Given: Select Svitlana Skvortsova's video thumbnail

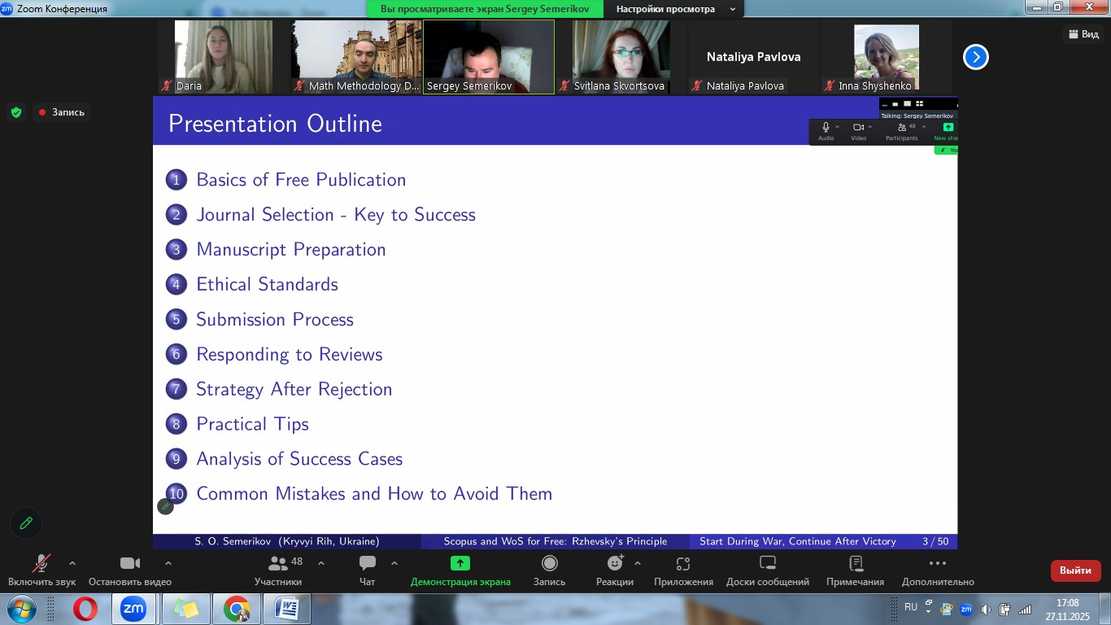Looking at the screenshot, I should tap(620, 57).
